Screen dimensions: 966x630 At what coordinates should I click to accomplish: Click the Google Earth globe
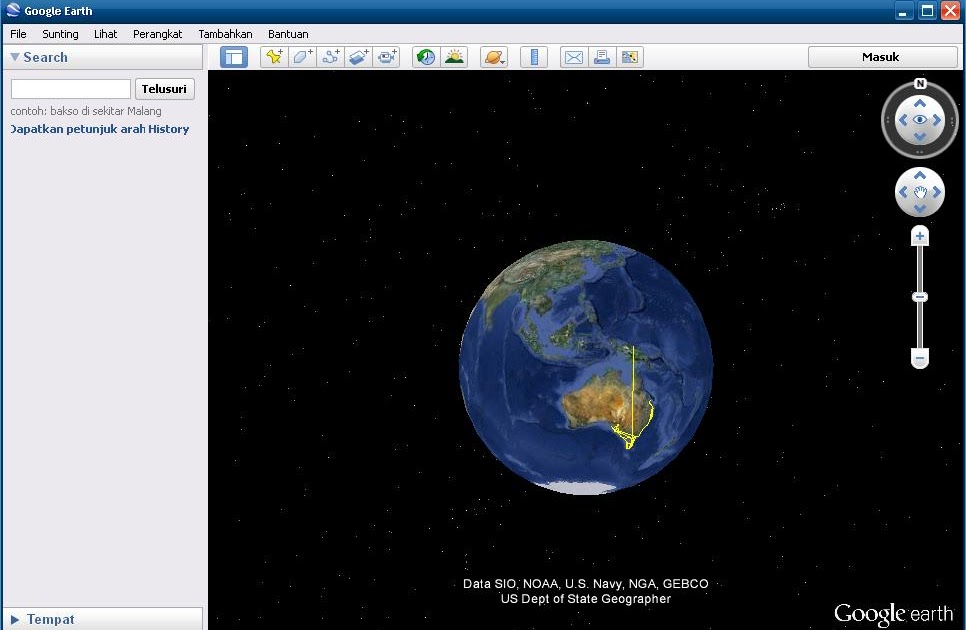[x=586, y=367]
